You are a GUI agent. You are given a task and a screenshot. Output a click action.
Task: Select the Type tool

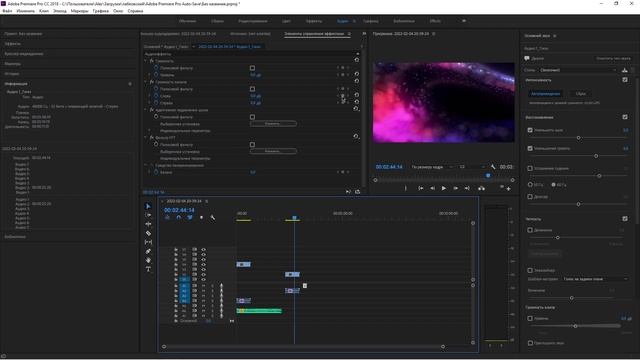(148, 269)
